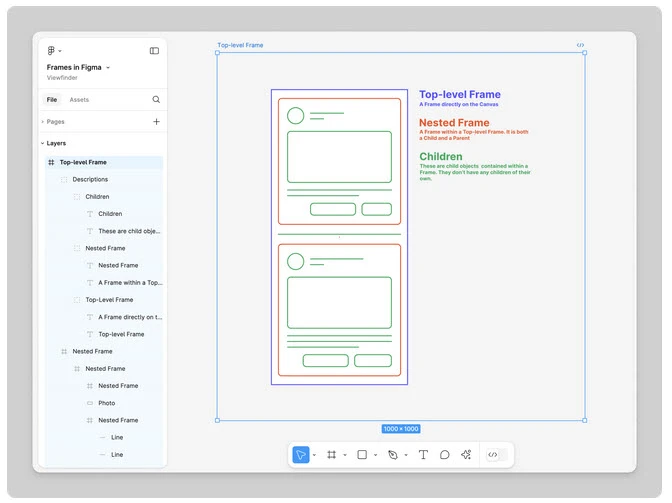
Task: Click Viewfinder project name under title
Action: 62,78
